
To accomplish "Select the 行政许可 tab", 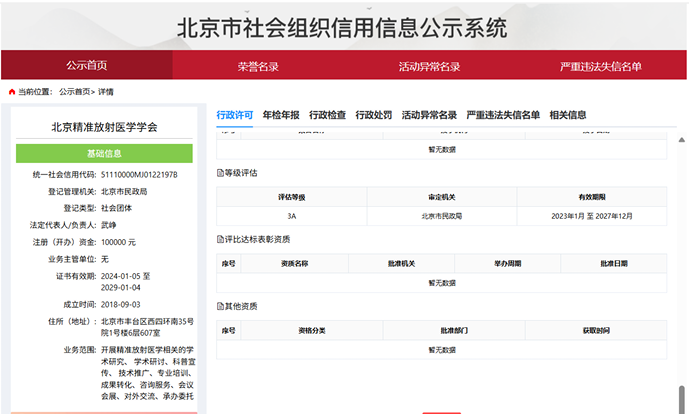I will [235, 115].
